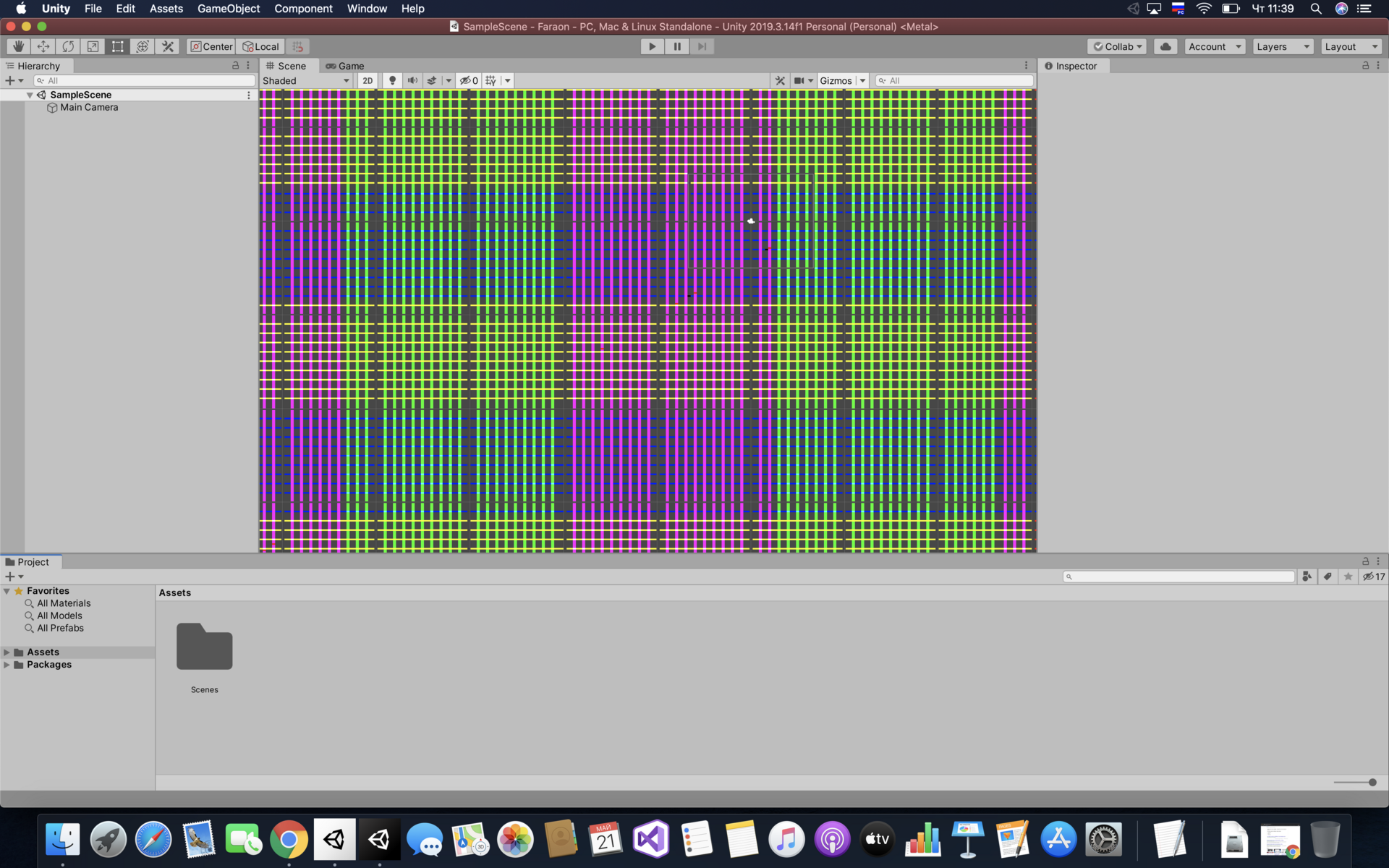The image size is (1389, 868).
Task: Open search by label filter
Action: point(1328,576)
